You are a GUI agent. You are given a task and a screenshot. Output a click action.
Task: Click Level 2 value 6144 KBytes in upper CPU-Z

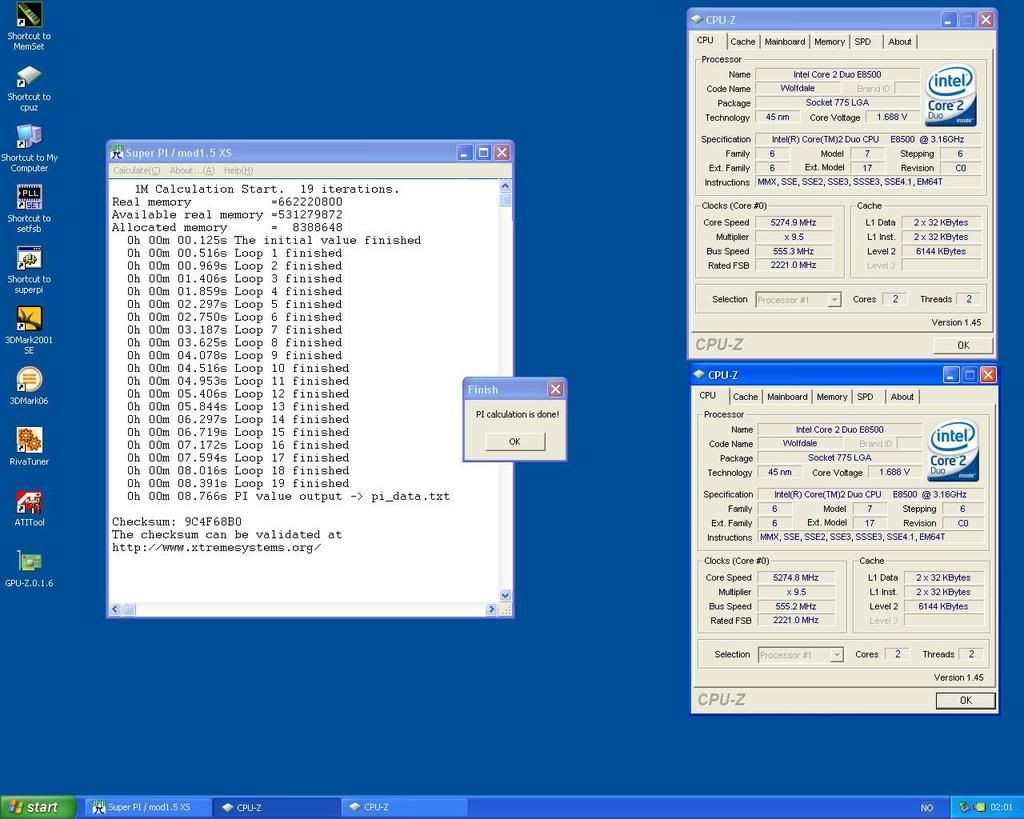(941, 251)
